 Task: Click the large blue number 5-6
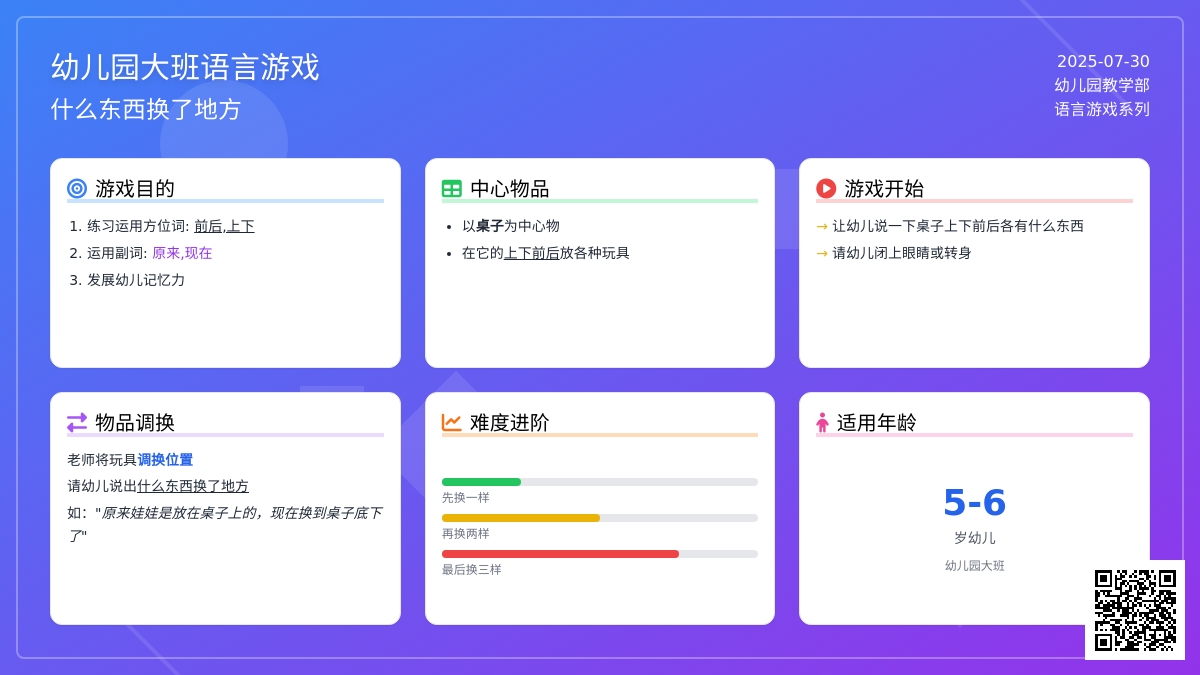975,503
